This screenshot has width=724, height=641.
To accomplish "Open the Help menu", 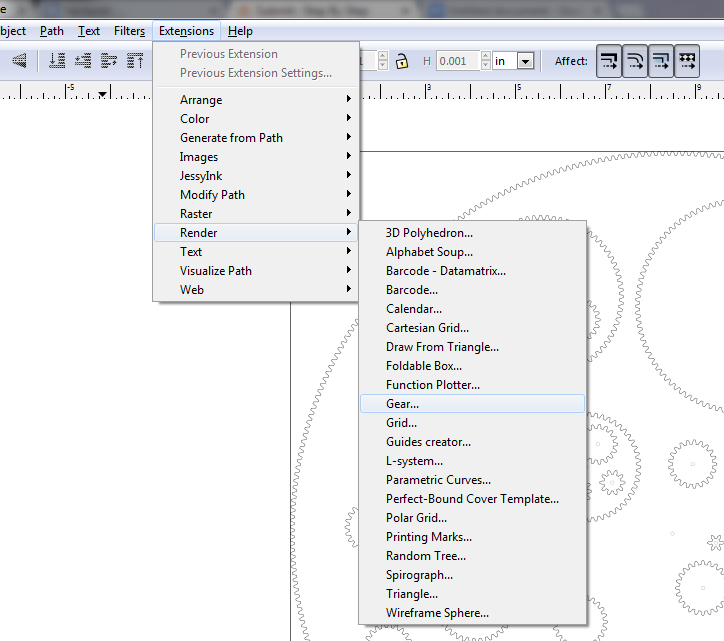I will [240, 31].
